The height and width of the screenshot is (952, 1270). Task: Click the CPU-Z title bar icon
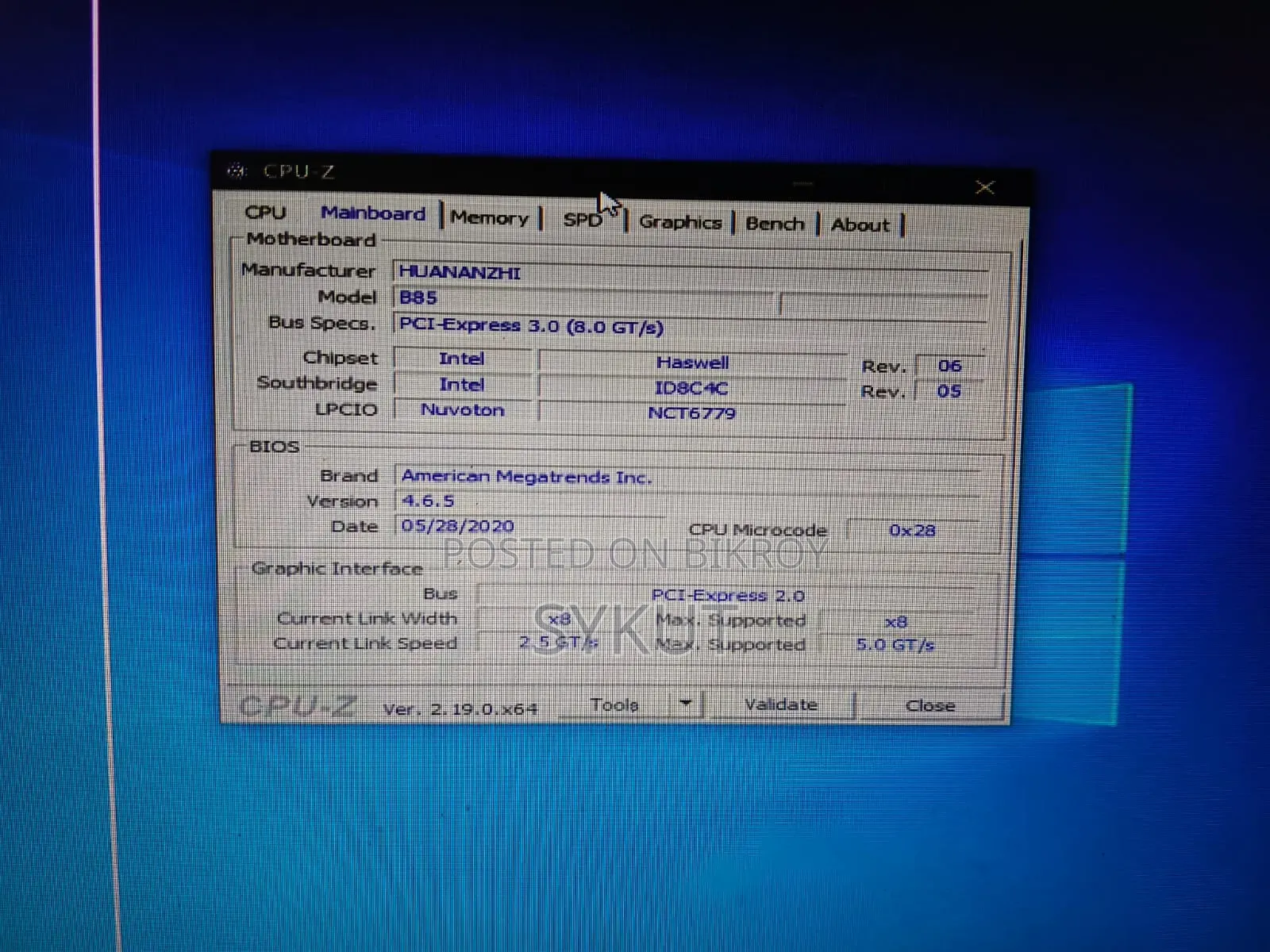coord(237,171)
